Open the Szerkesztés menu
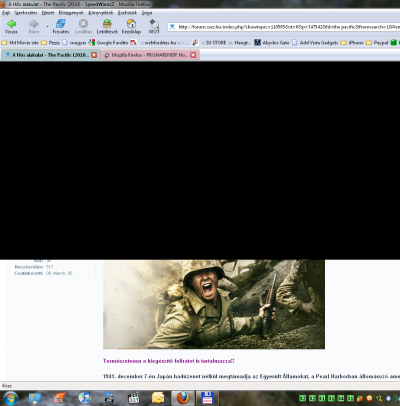The image size is (400, 406). 26,13
